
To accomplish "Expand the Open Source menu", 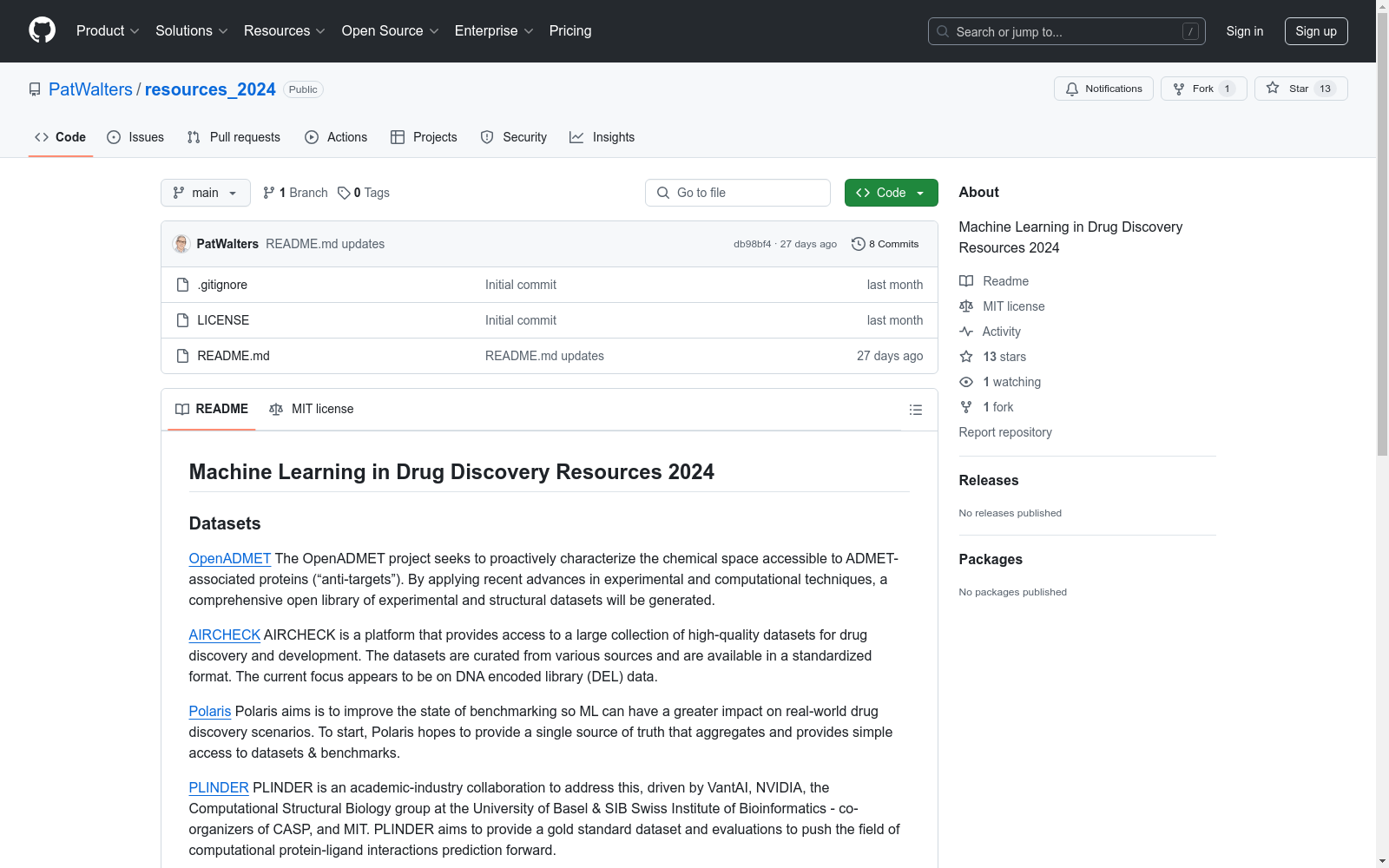I will (x=391, y=31).
